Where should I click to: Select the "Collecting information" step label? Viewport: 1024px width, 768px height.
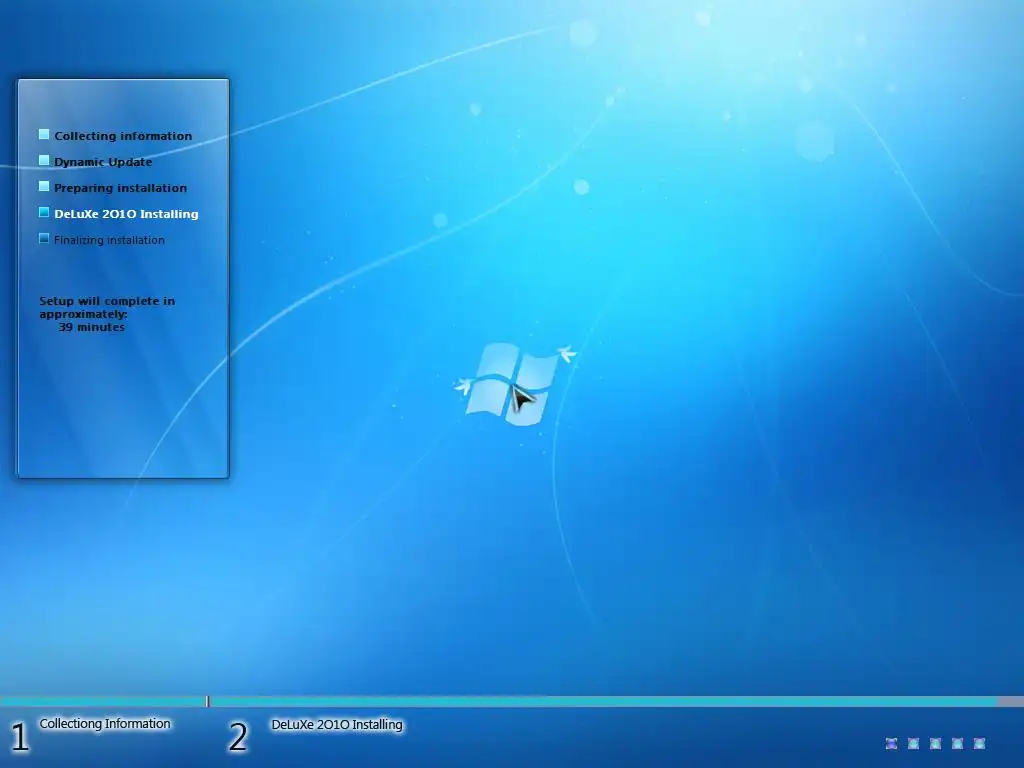coord(123,136)
